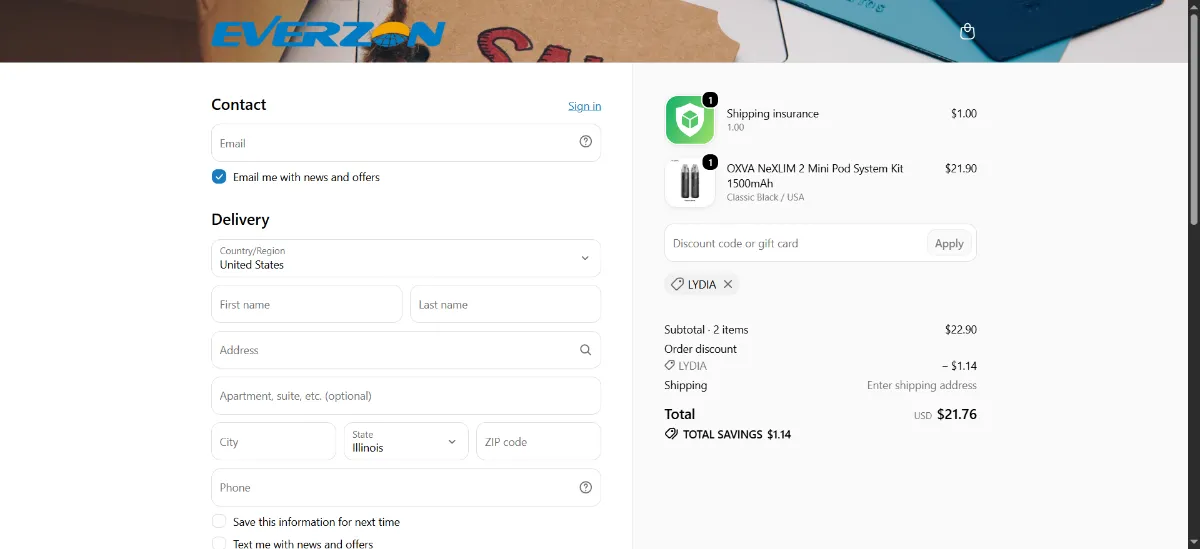1200x549 pixels.
Task: Click the Enter shipping address text
Action: [x=922, y=385]
